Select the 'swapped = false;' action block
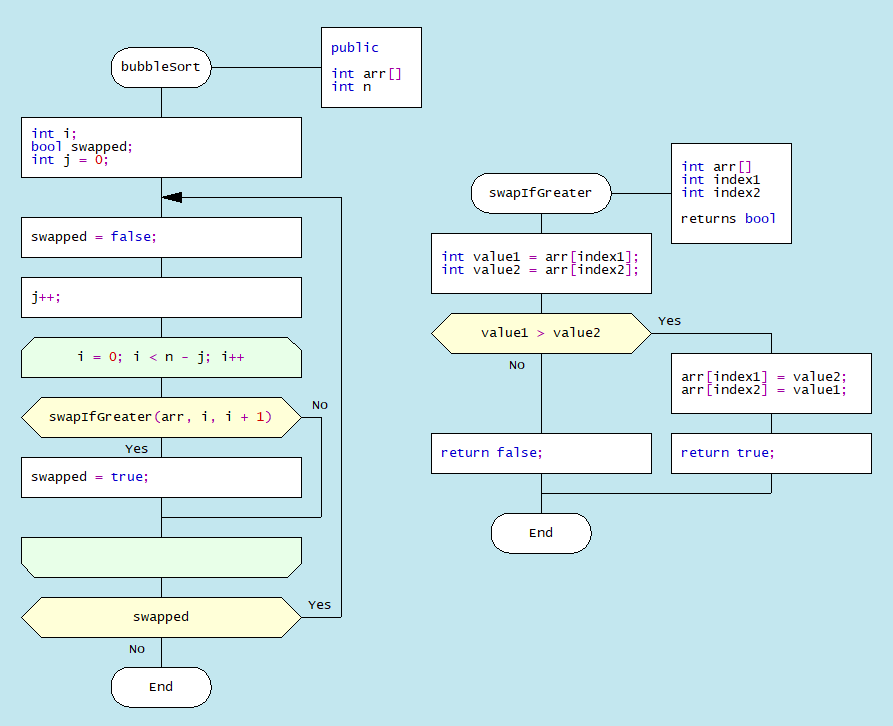 (161, 237)
